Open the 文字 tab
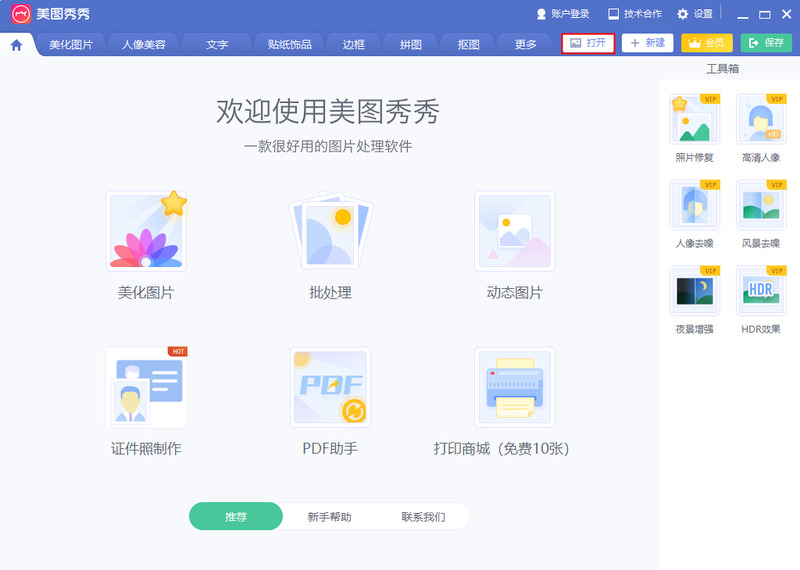 [217, 44]
